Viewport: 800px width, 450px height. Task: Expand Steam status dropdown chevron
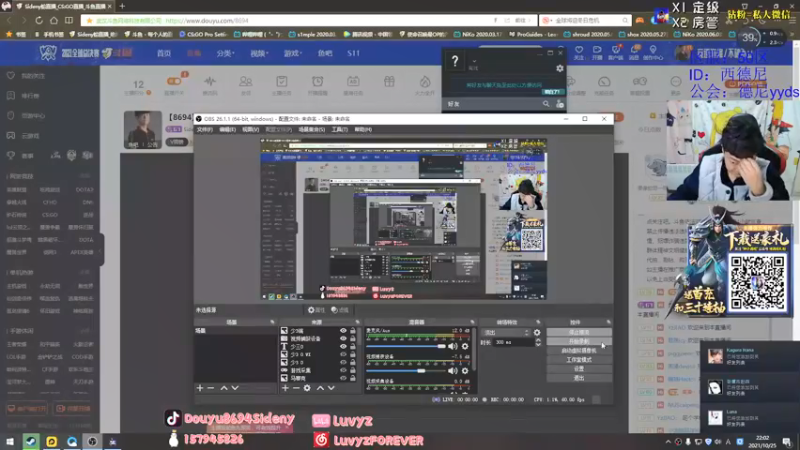point(474,61)
